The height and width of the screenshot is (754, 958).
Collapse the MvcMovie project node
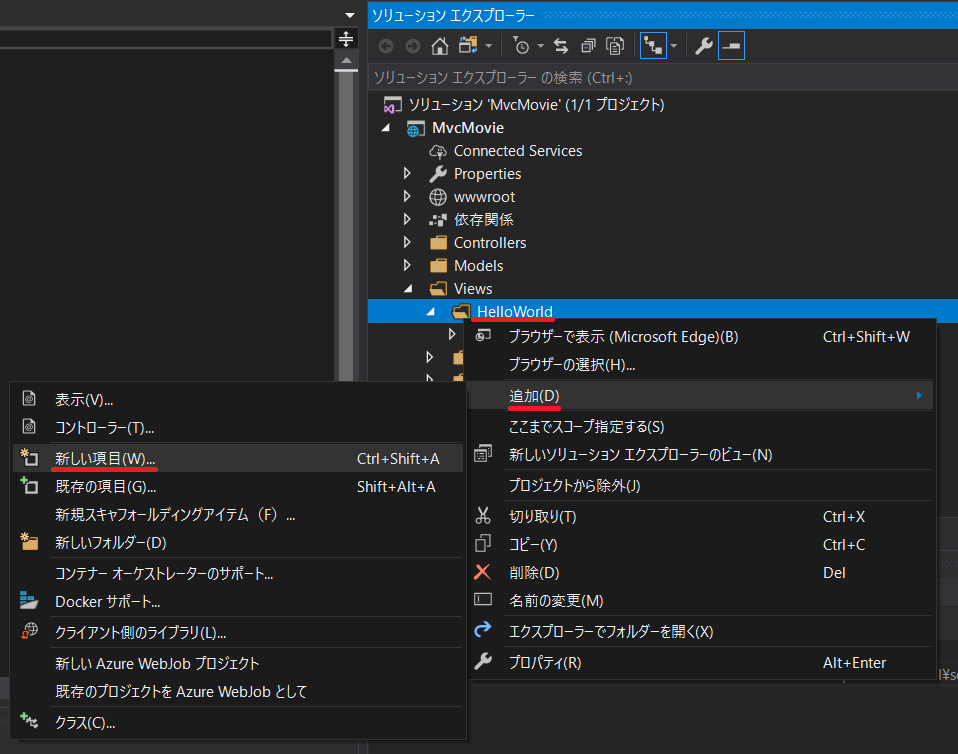coord(386,128)
